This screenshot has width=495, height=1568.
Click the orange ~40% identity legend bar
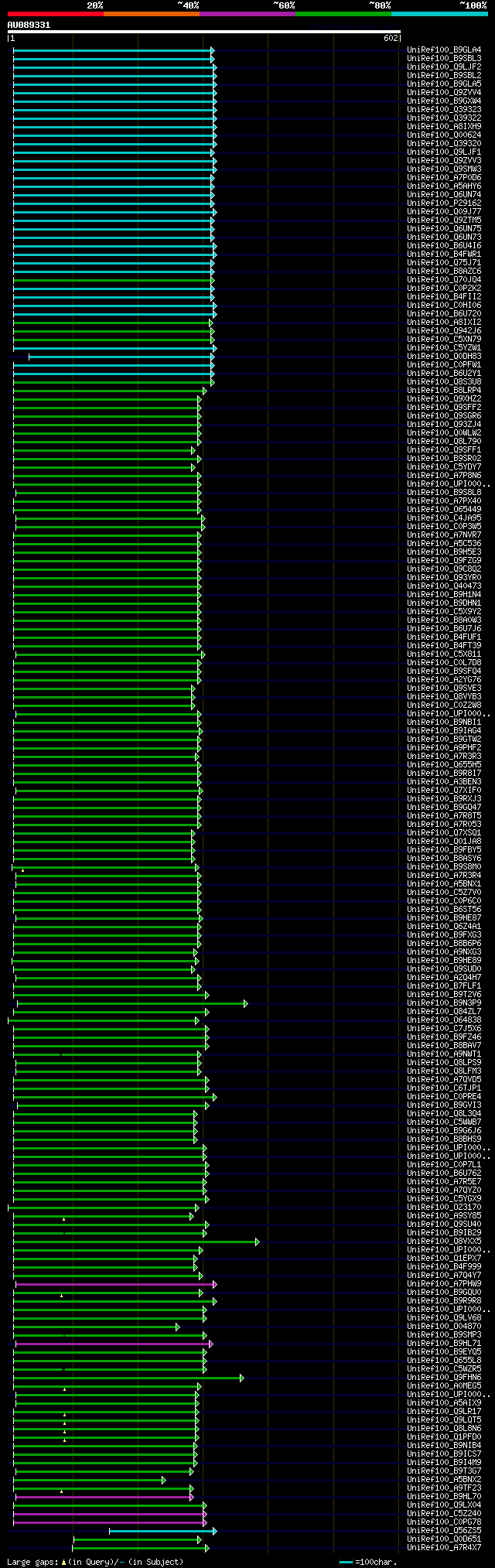tap(151, 14)
